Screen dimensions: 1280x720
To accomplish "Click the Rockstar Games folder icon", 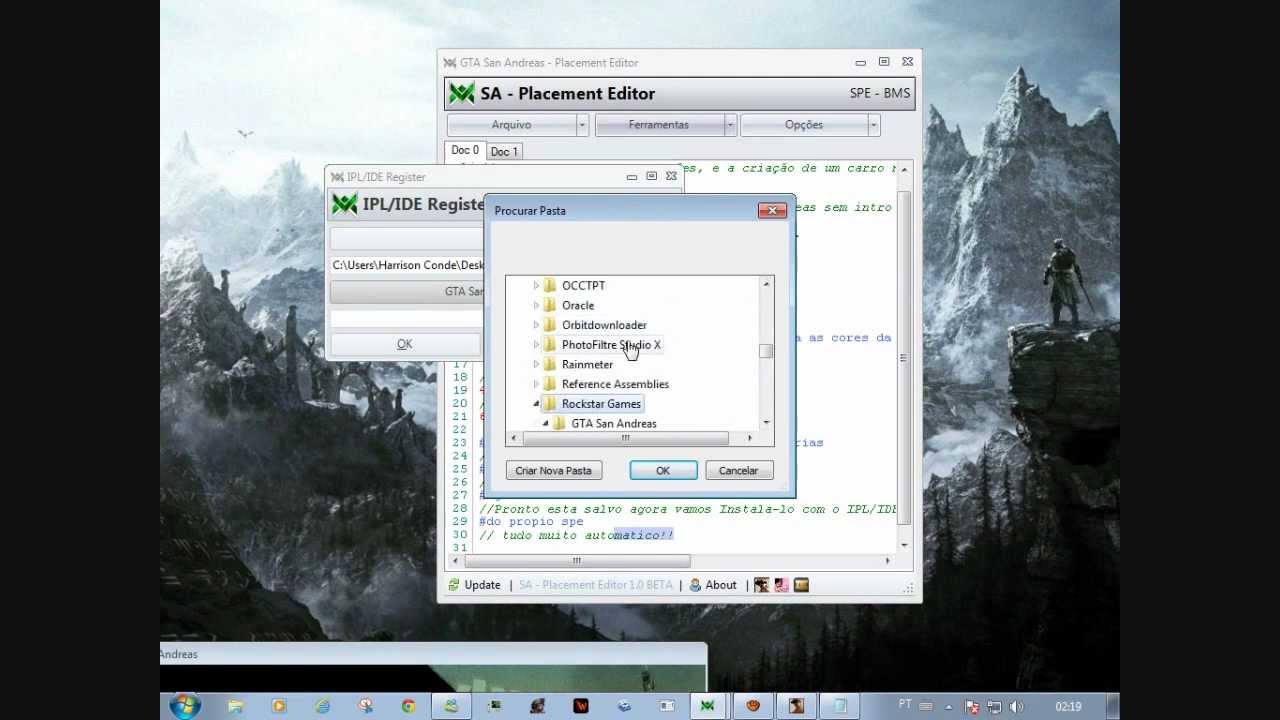I will (x=549, y=404).
